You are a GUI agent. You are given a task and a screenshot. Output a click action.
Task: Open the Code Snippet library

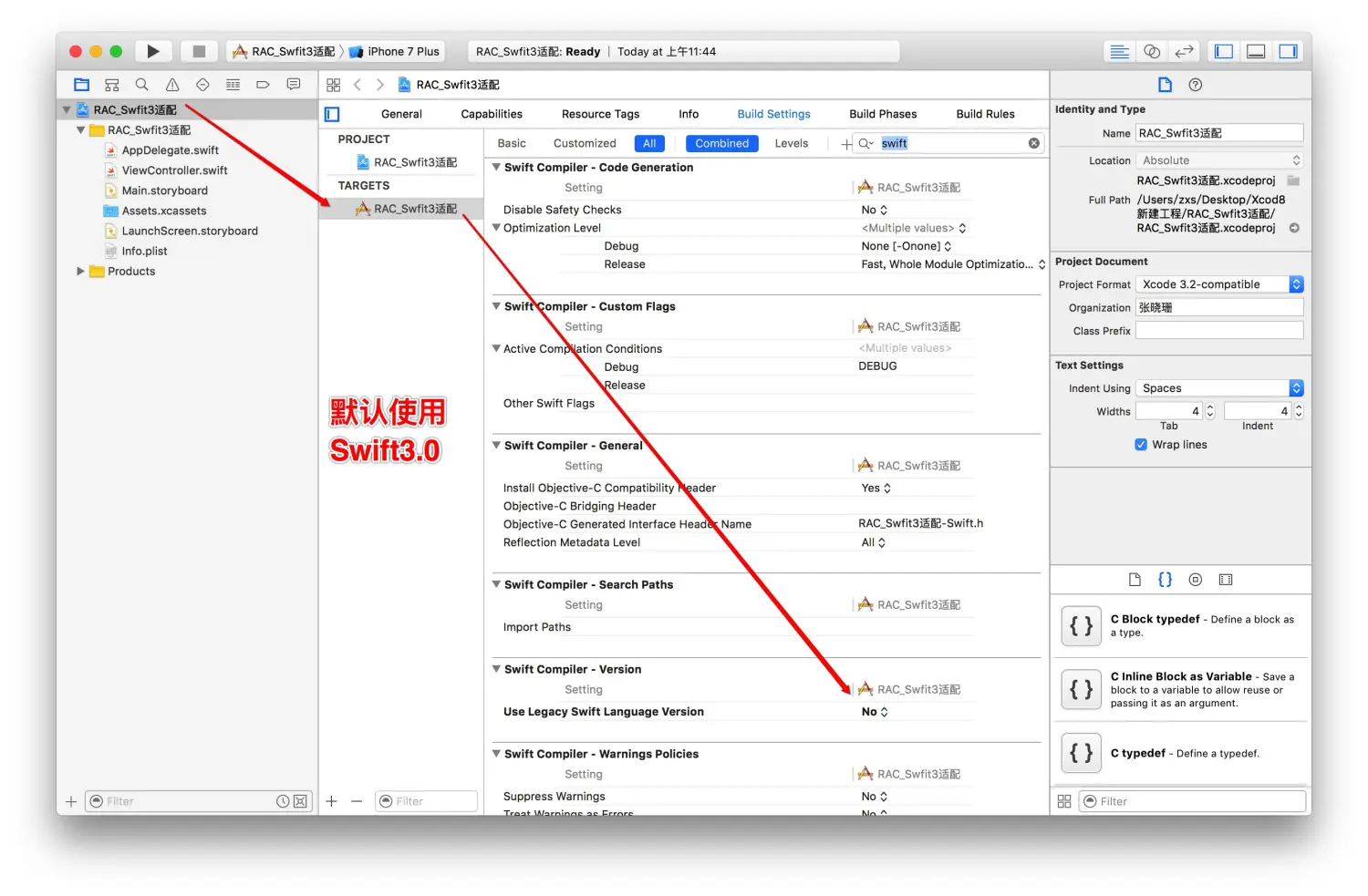(x=1165, y=580)
